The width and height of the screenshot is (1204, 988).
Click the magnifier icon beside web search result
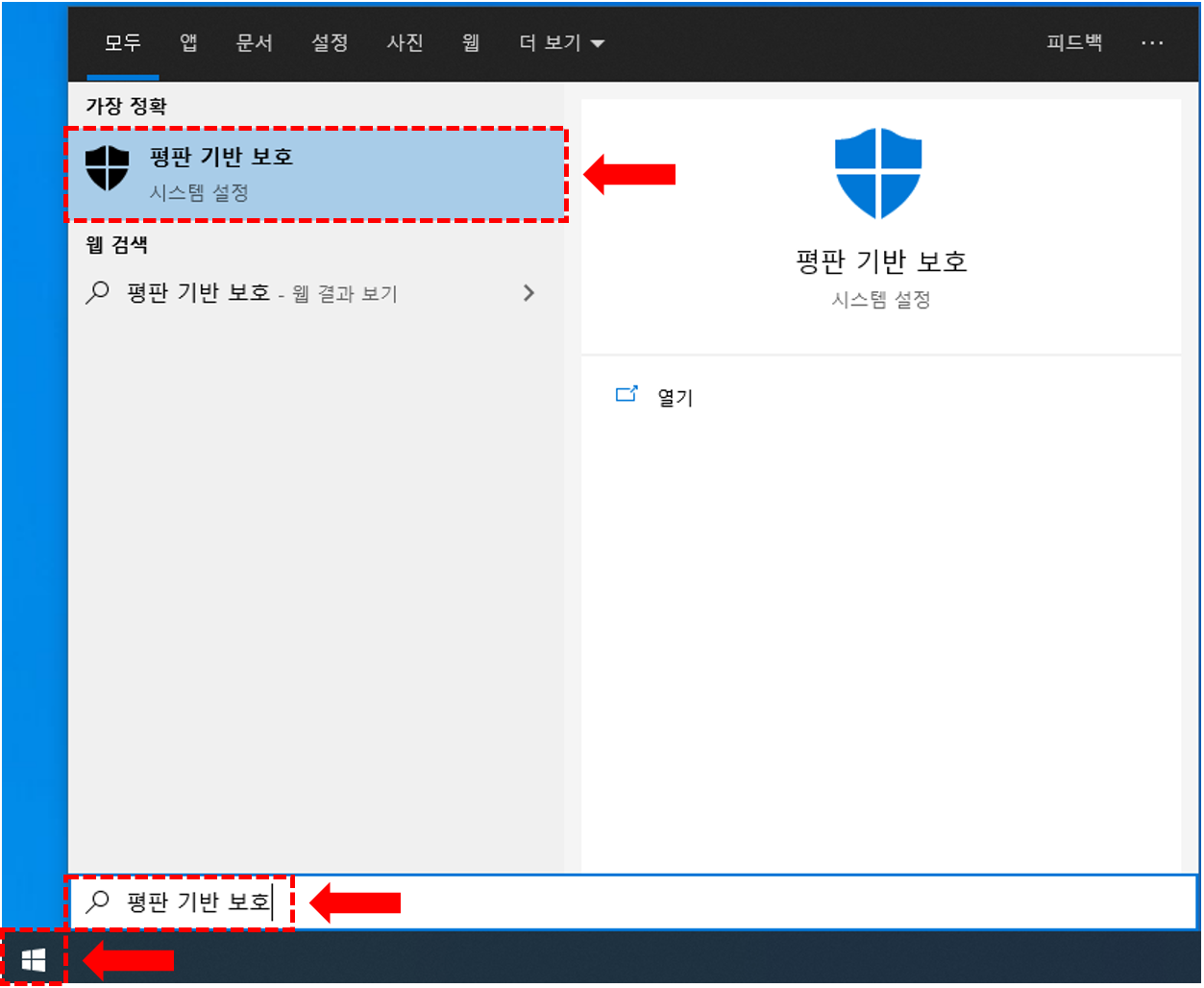[97, 292]
